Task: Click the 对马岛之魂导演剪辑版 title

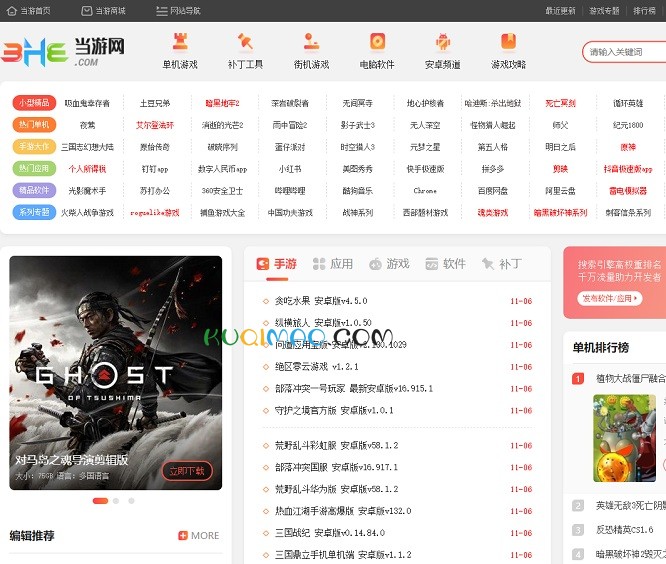Action: pyautogui.click(x=71, y=460)
